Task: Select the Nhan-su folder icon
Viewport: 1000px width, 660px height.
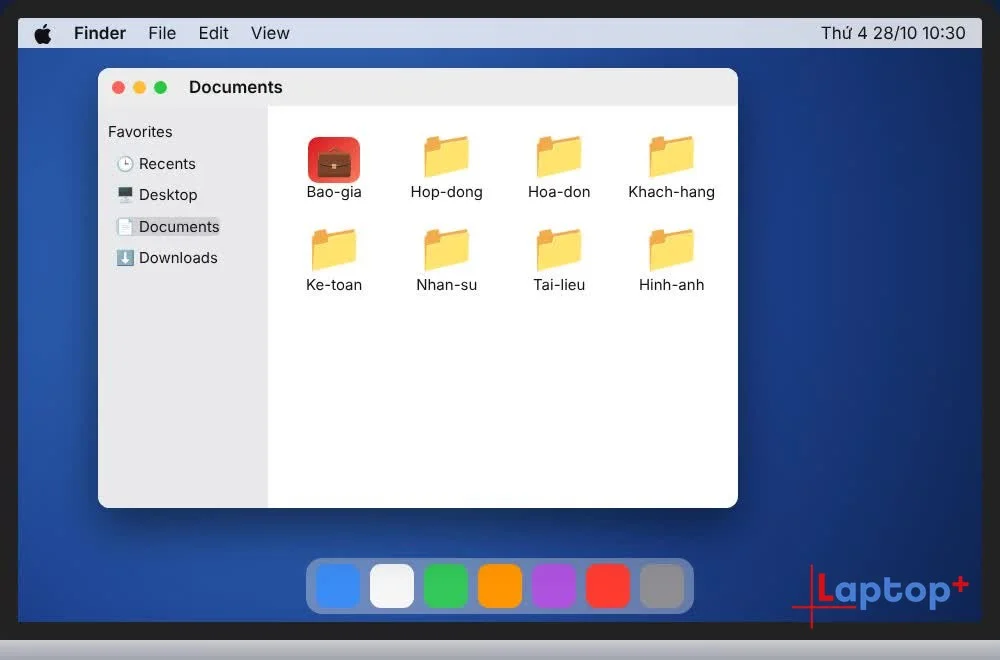Action: click(x=446, y=249)
